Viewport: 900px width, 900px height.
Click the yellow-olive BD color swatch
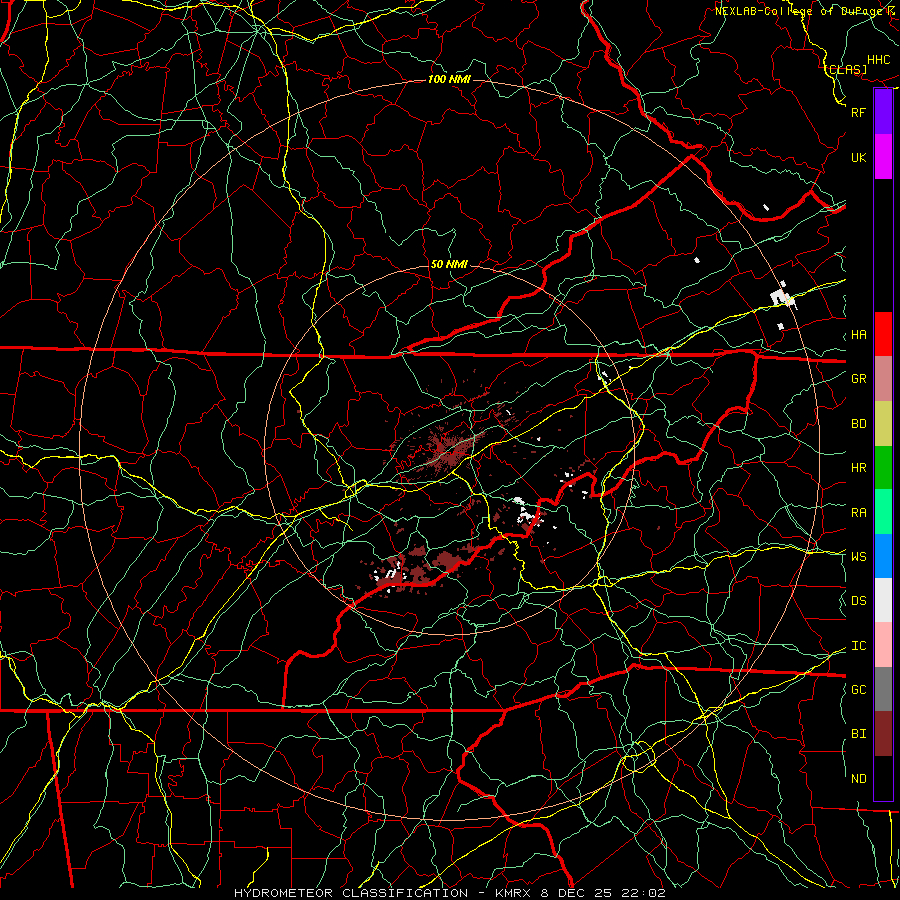coord(883,423)
